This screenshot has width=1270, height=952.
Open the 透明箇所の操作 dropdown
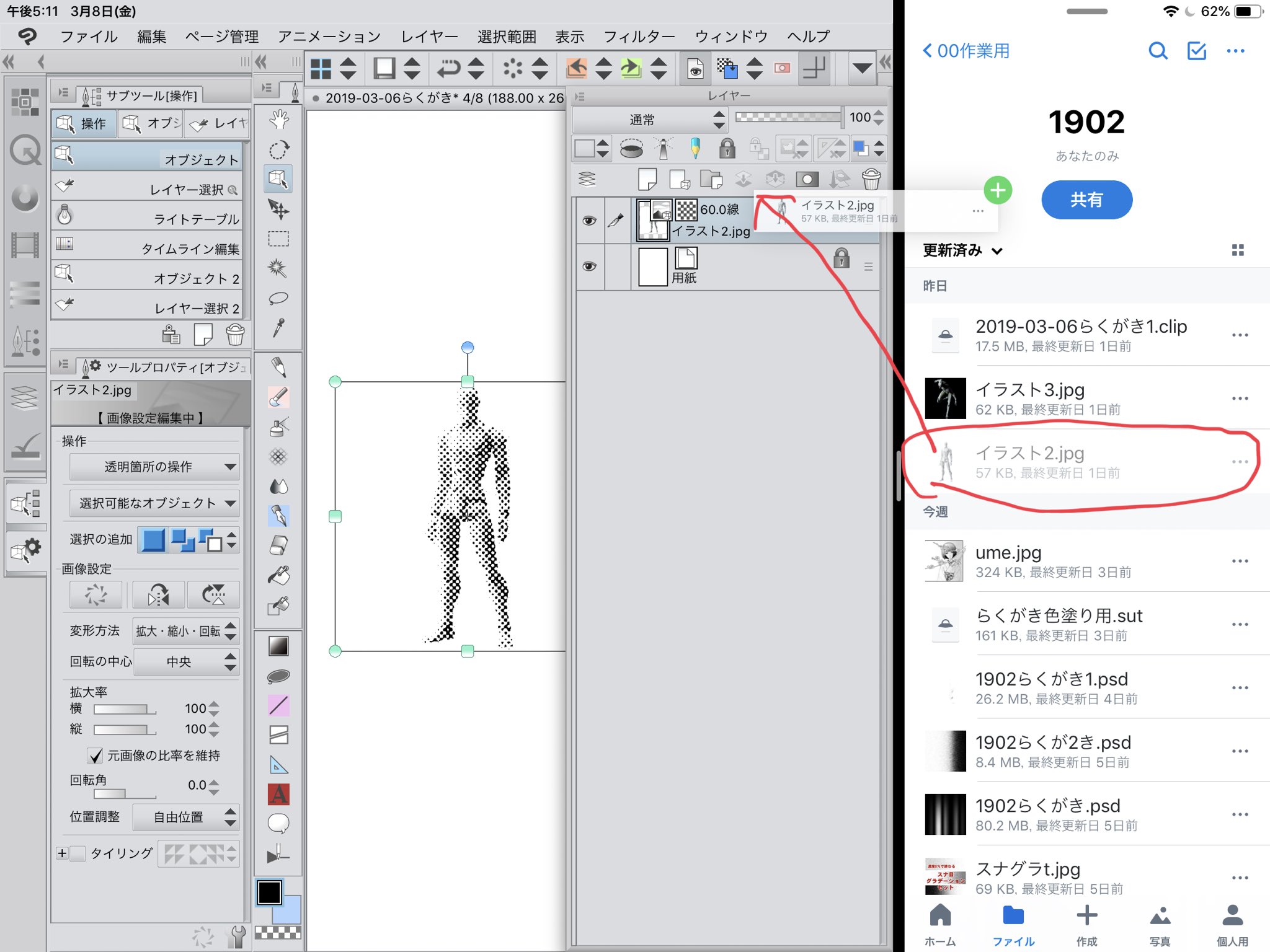pos(154,467)
